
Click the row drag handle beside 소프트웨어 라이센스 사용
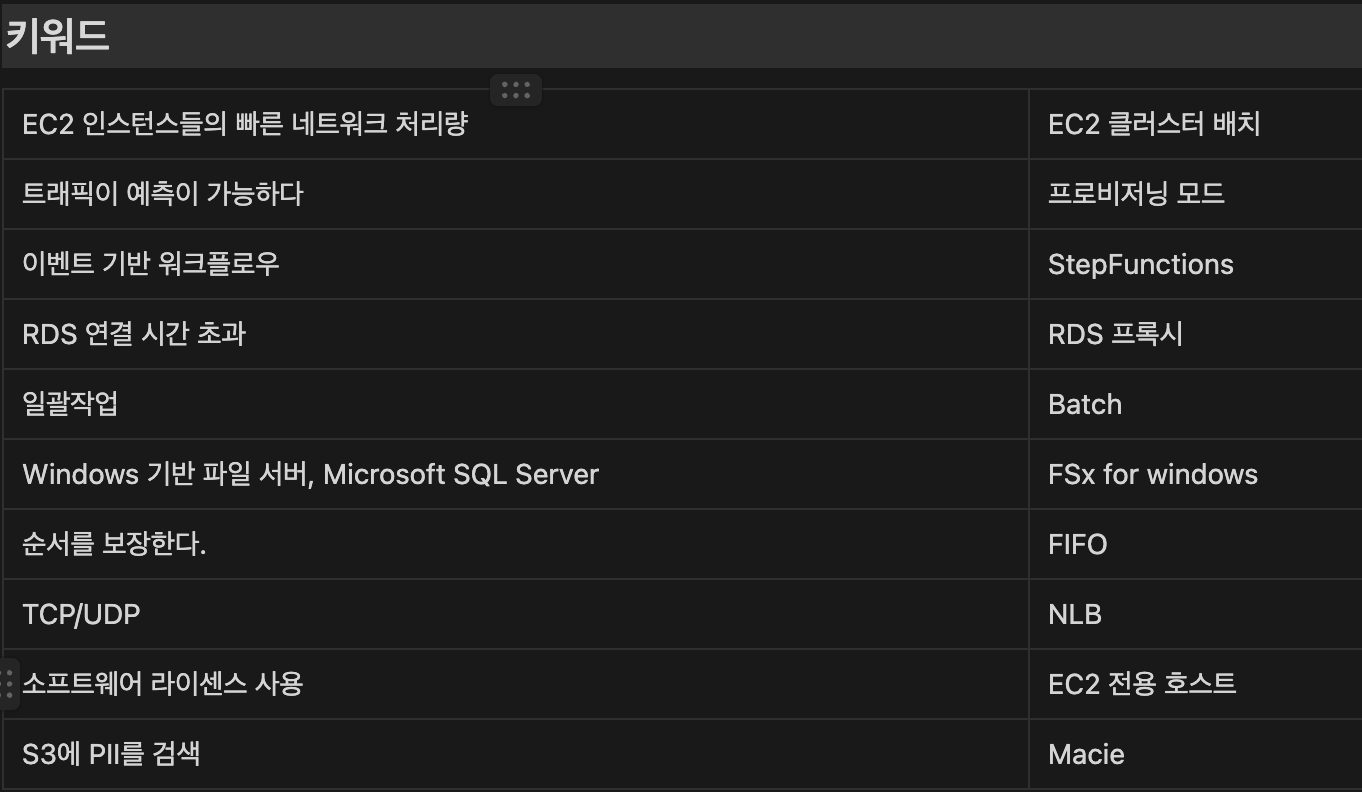tap(8, 684)
